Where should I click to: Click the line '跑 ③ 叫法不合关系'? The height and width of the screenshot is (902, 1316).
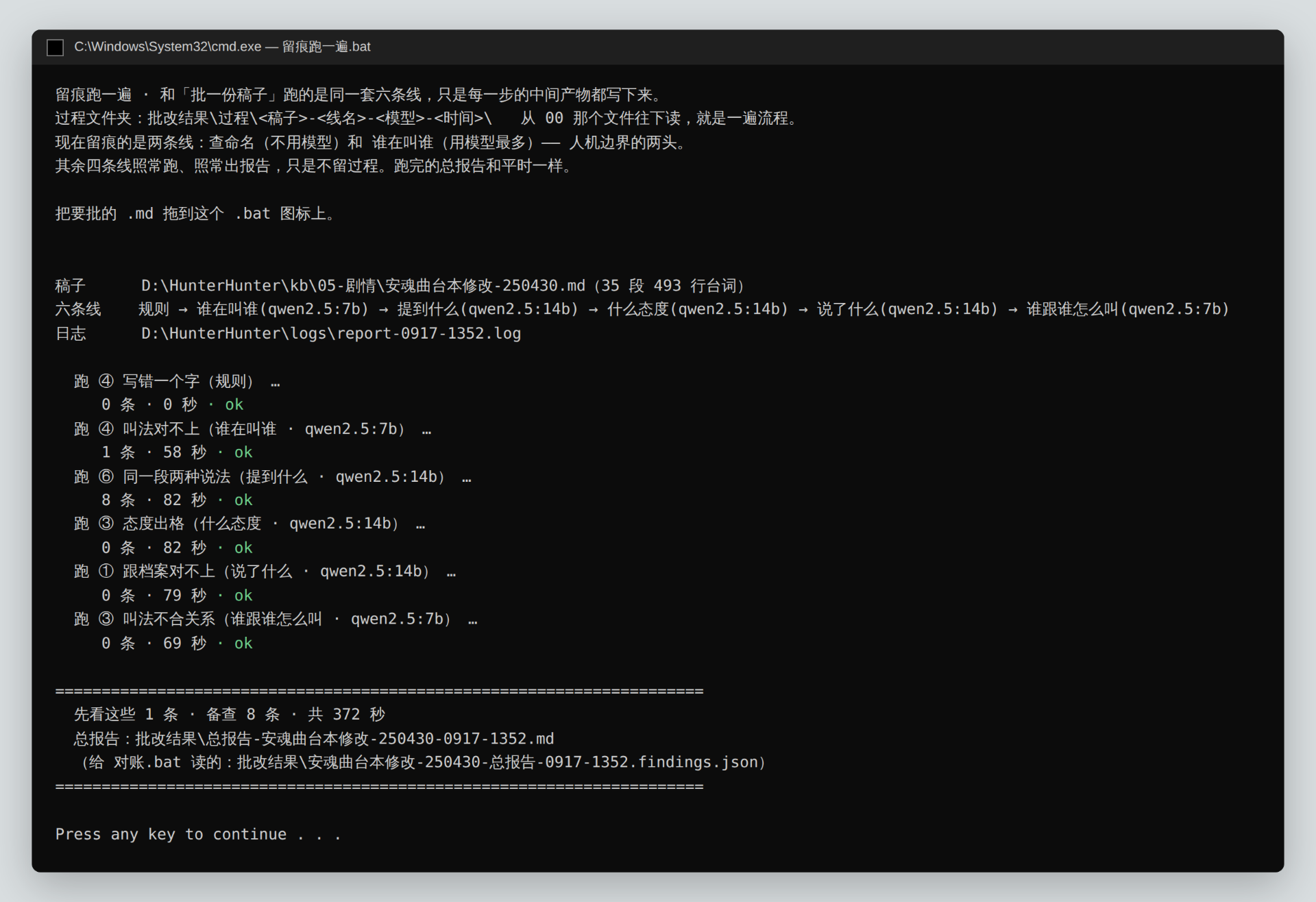[276, 620]
